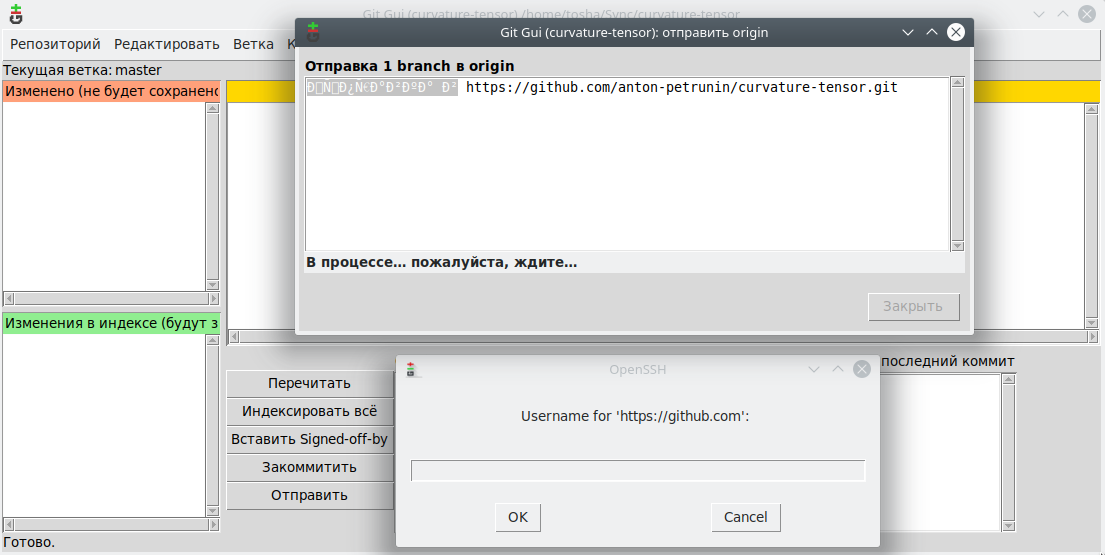Click the Закоммитить button
Image resolution: width=1105 pixels, height=555 pixels.
[309, 467]
